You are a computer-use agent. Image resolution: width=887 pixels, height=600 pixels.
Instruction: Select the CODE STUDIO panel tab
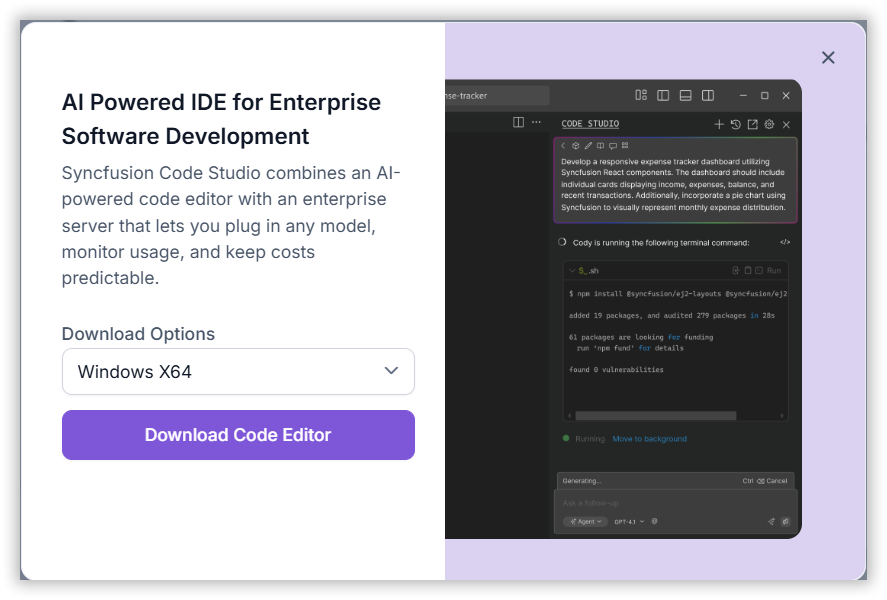coord(590,122)
